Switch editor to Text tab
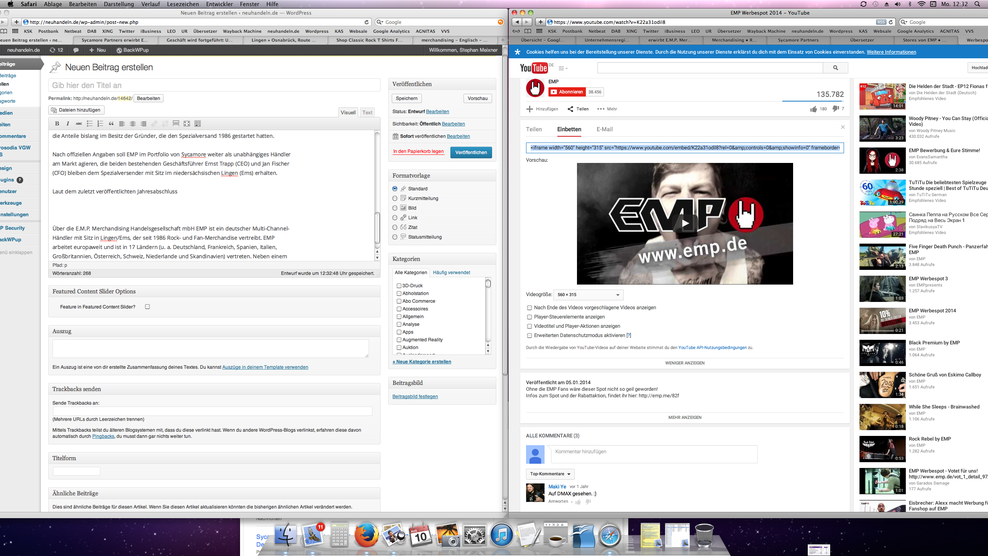988x556 pixels. tap(367, 112)
